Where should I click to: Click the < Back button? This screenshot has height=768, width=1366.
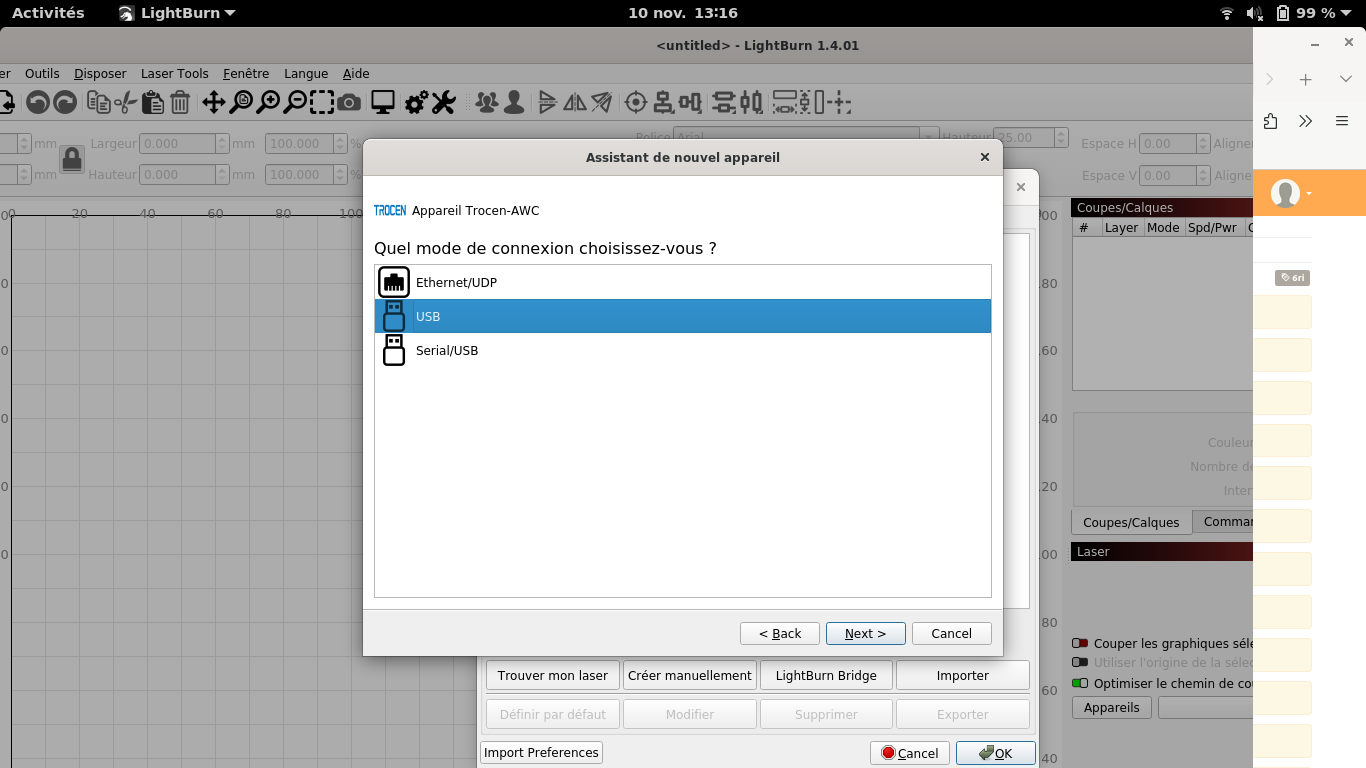point(780,633)
